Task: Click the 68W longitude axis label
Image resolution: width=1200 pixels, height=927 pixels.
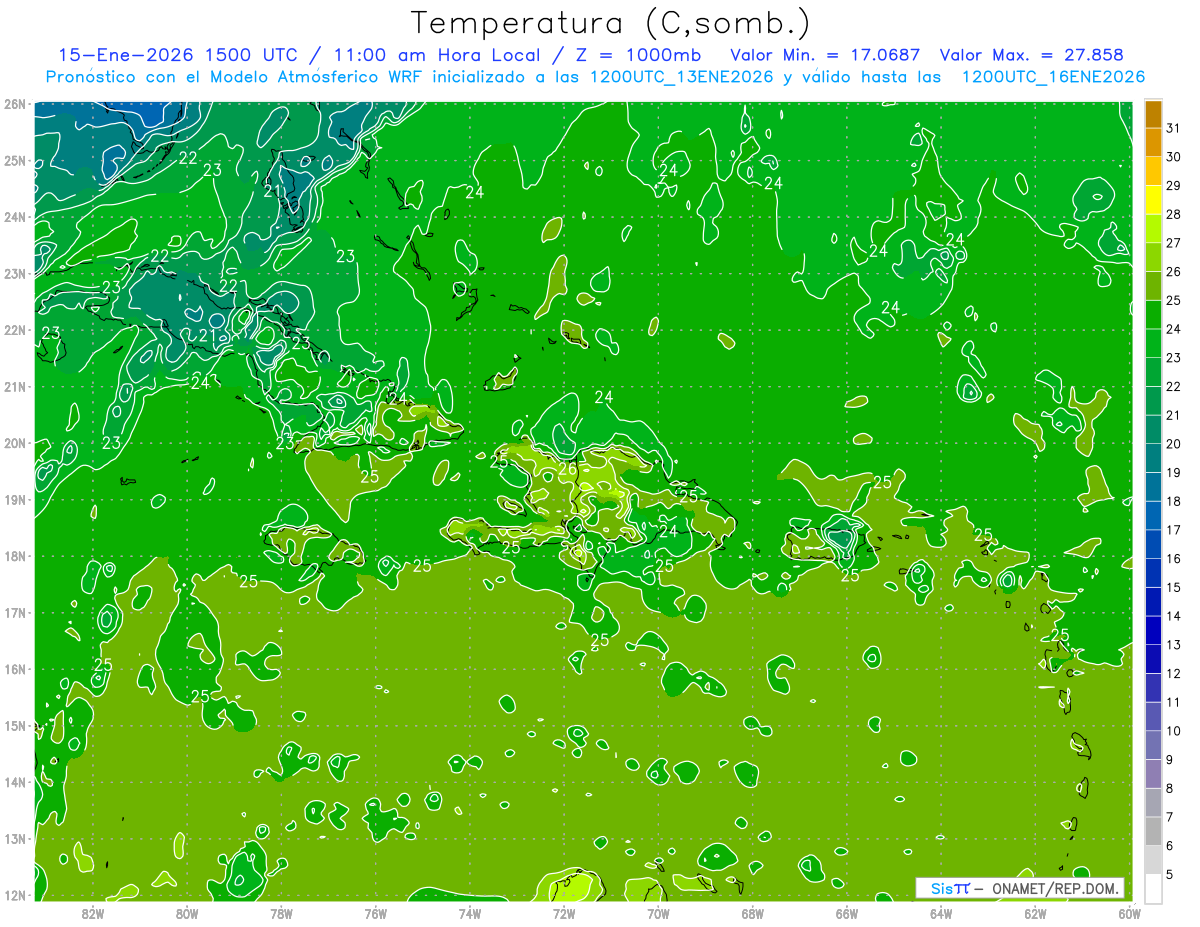Action: pos(753,913)
